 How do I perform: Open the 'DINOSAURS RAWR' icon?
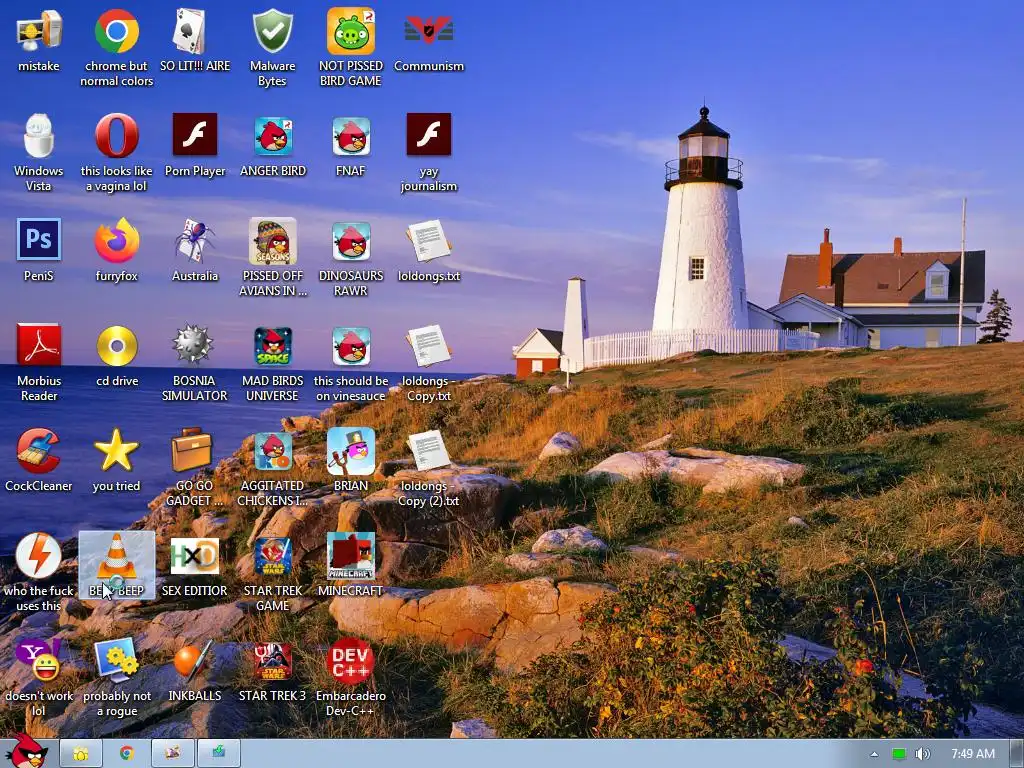click(x=351, y=241)
